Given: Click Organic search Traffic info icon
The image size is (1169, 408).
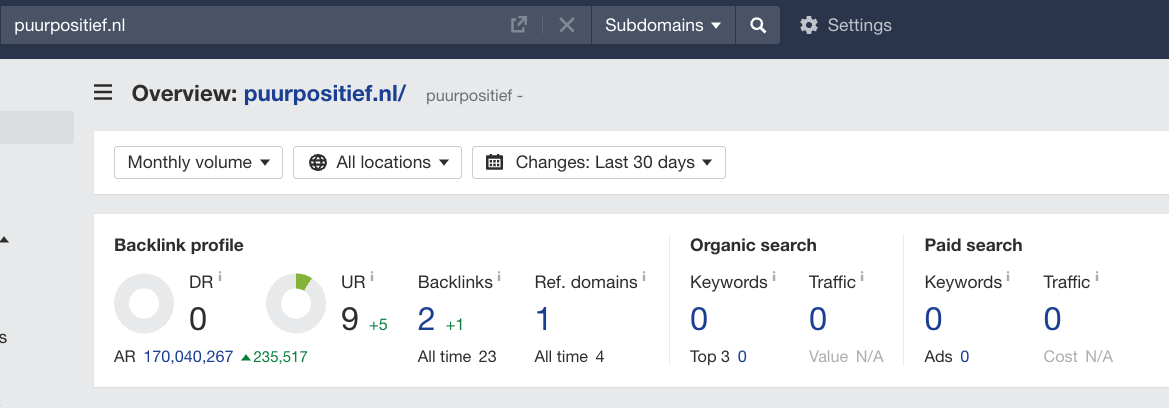Looking at the screenshot, I should pyautogui.click(x=862, y=277).
